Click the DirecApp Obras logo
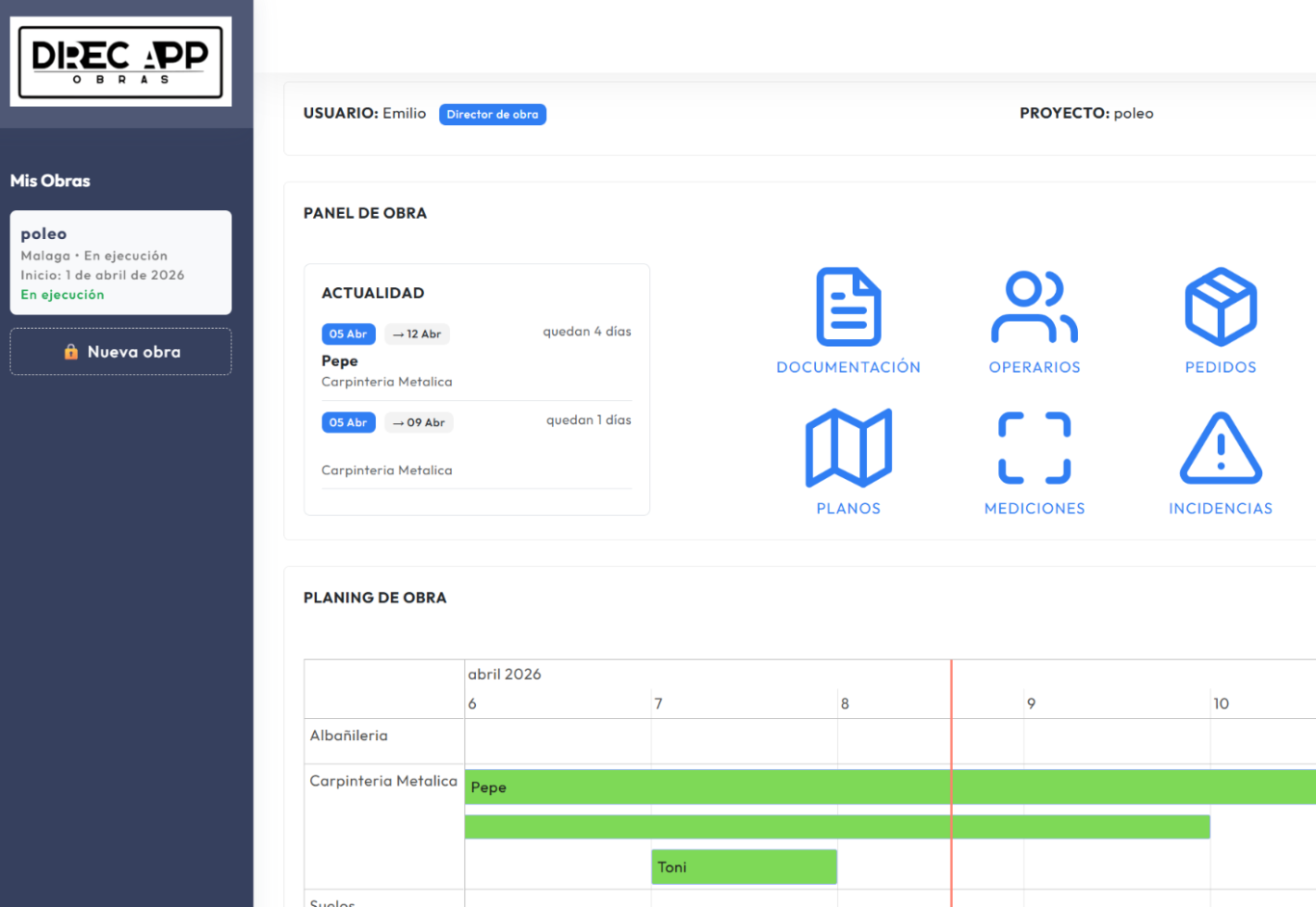This screenshot has height=907, width=1316. click(120, 62)
